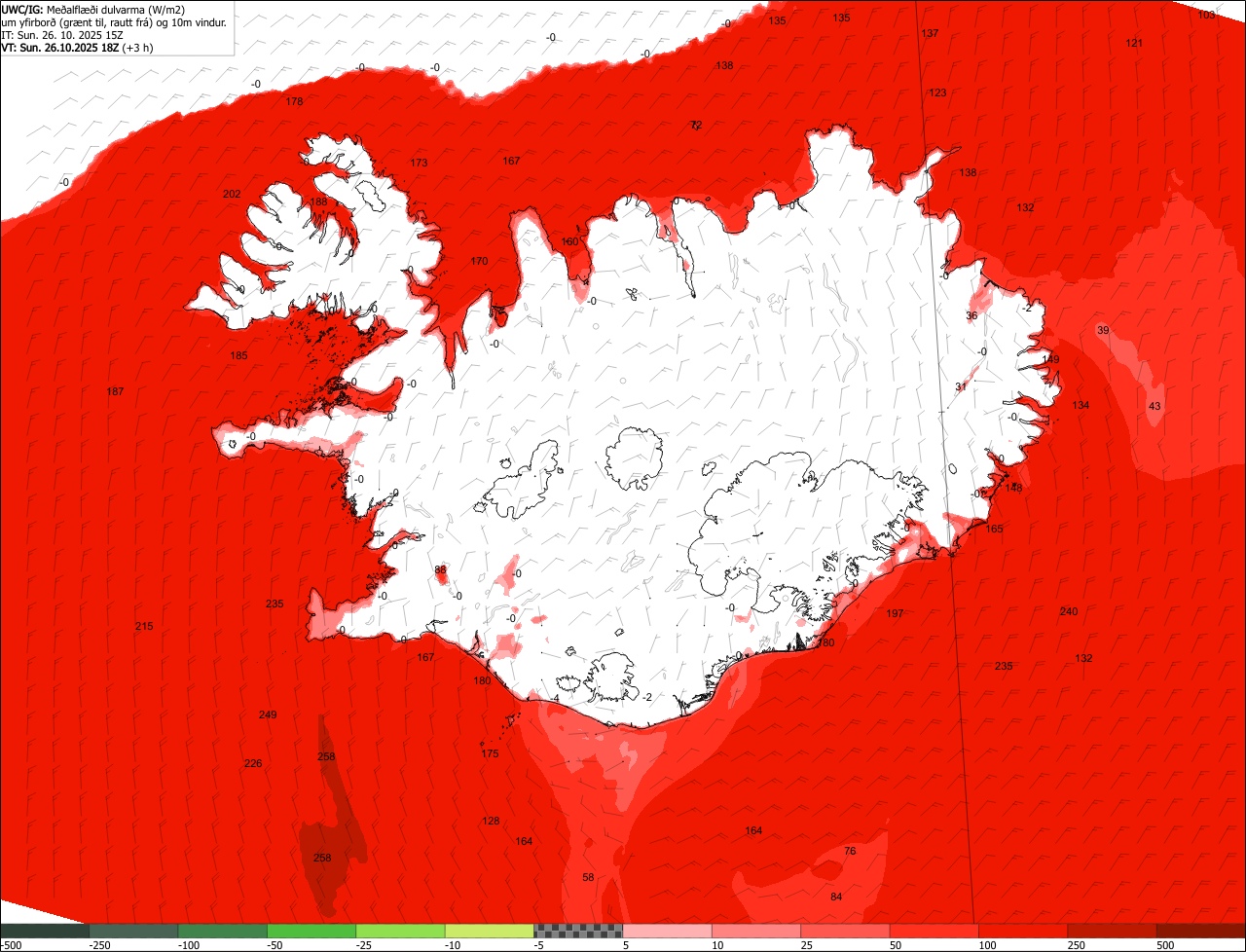Click the value 72 north of Iceland
The image size is (1246, 952).
point(696,125)
